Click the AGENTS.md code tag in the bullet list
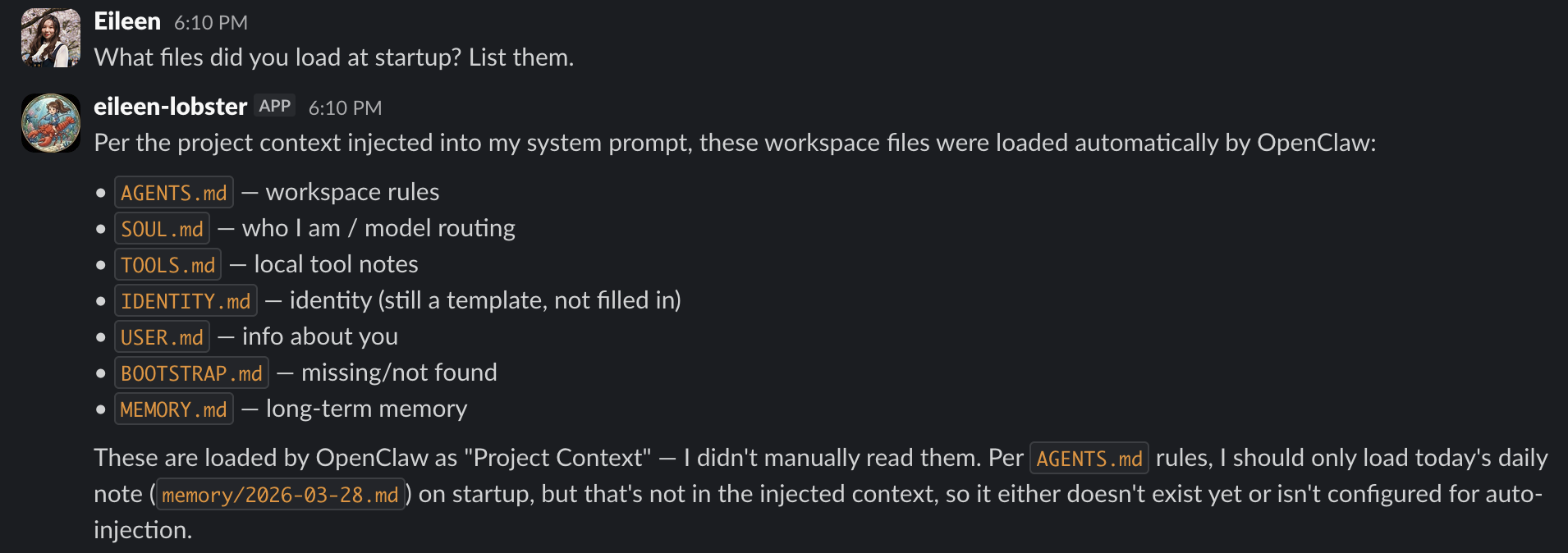The width and height of the screenshot is (1568, 553). (174, 193)
